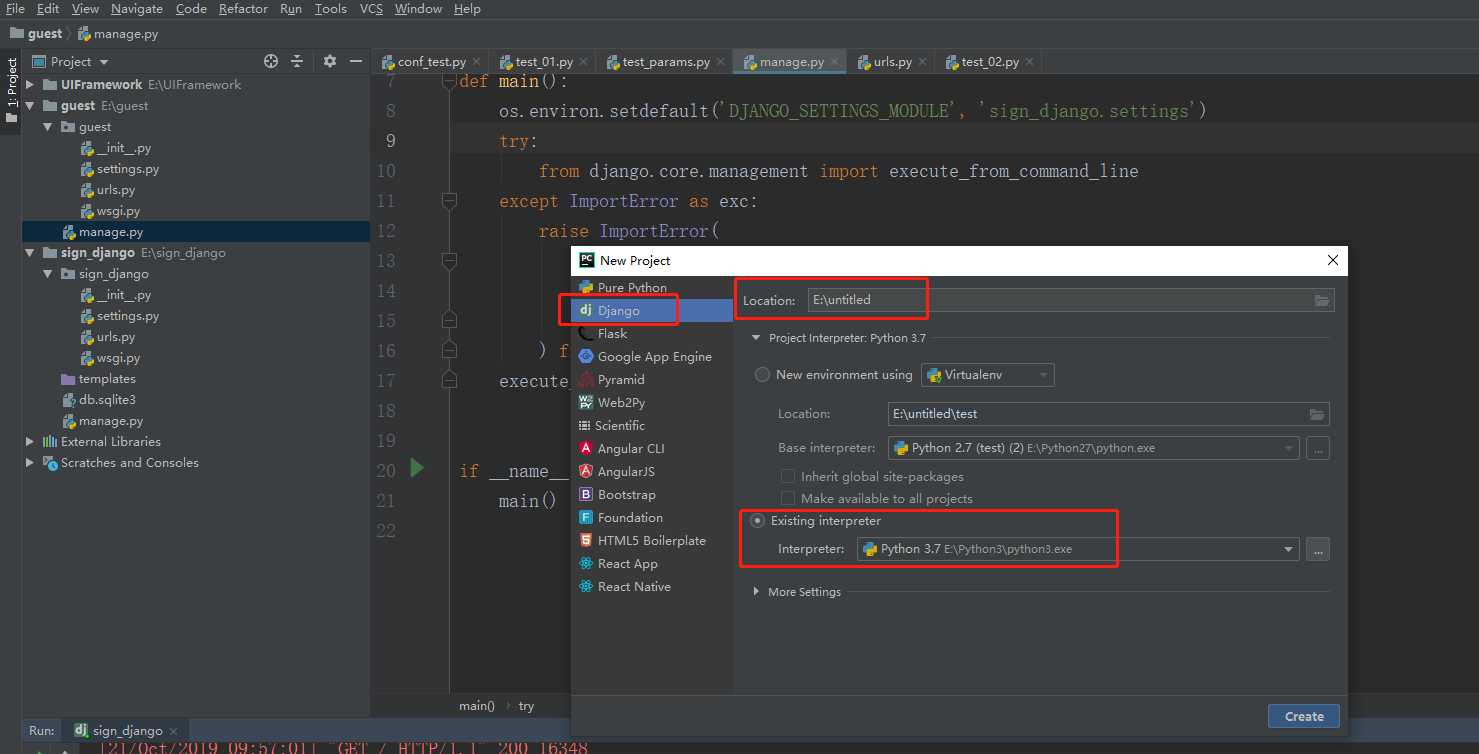1479x754 pixels.
Task: Select React Native project type
Action: click(x=633, y=587)
